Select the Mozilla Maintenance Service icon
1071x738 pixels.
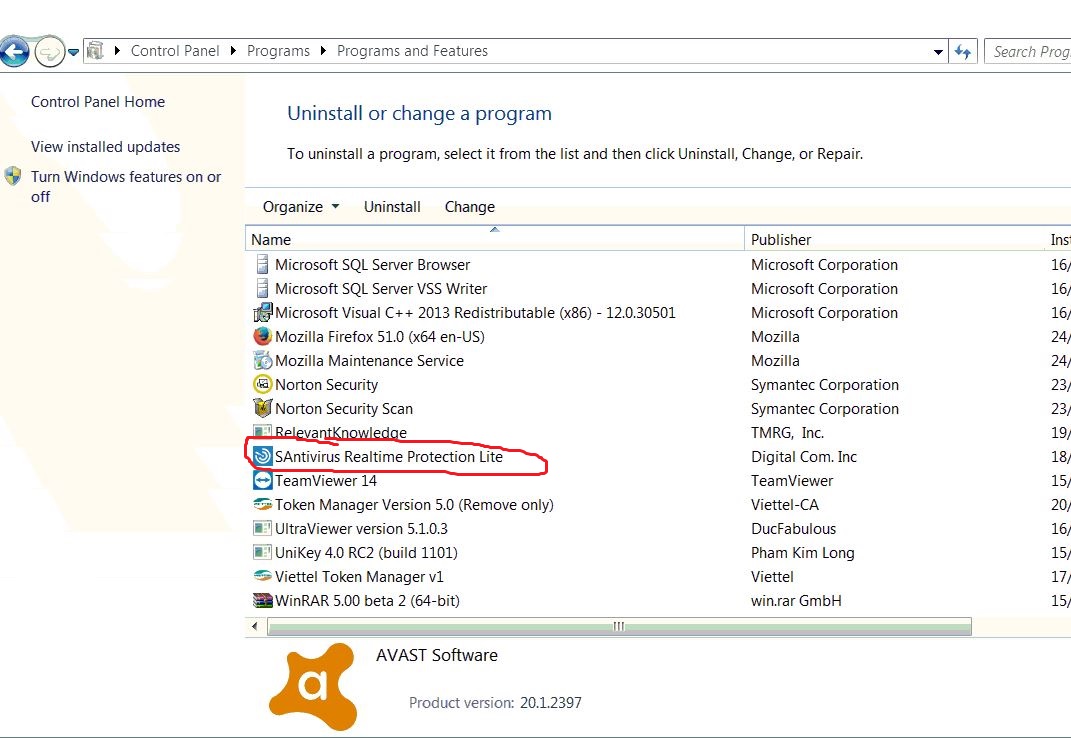(x=262, y=360)
